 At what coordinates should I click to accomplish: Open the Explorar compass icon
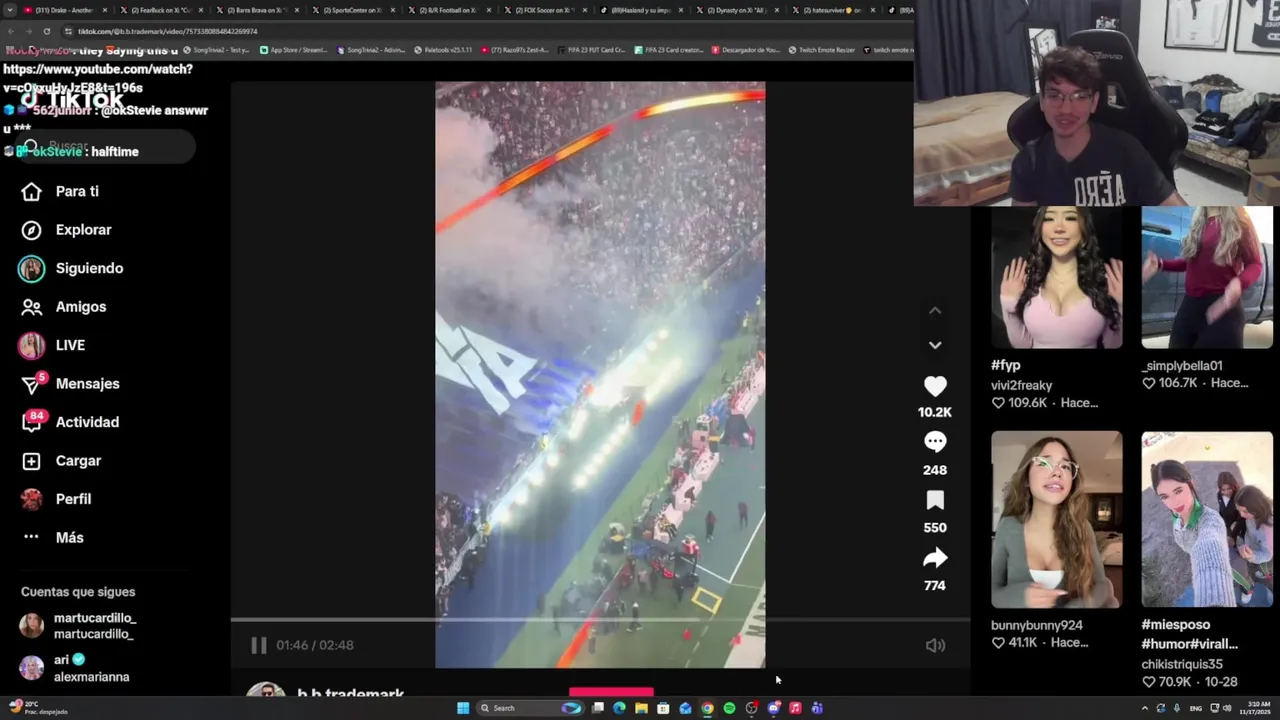pos(32,230)
